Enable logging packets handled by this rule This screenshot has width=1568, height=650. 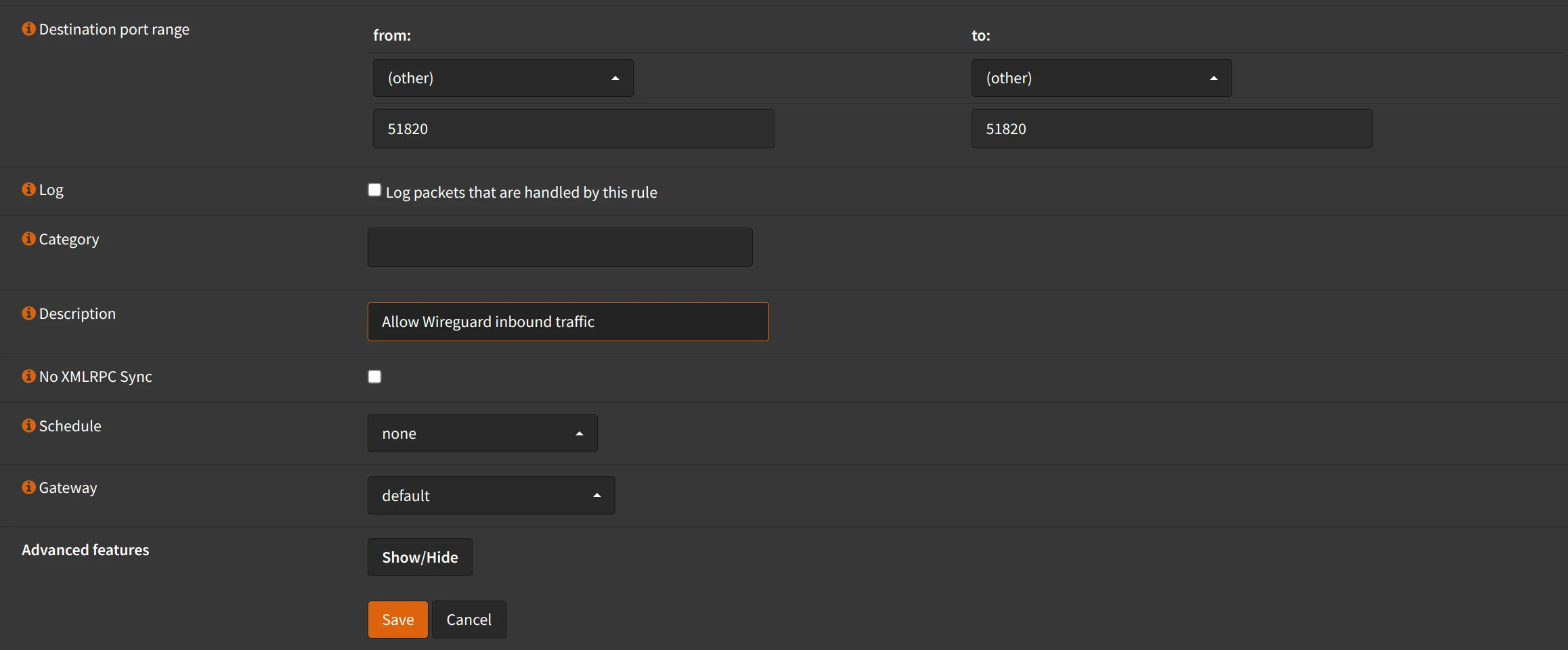[374, 190]
